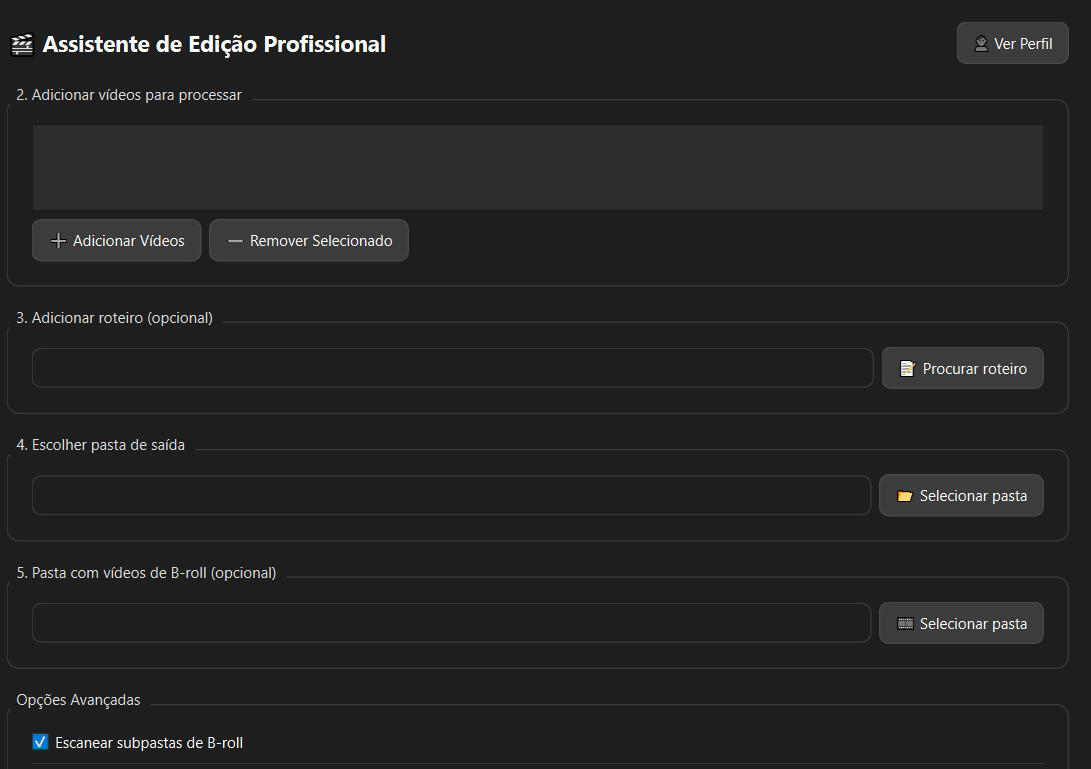Uncheck the Escanear subpastas de B-roll checkbox
This screenshot has height=769, width=1091.
(x=40, y=742)
